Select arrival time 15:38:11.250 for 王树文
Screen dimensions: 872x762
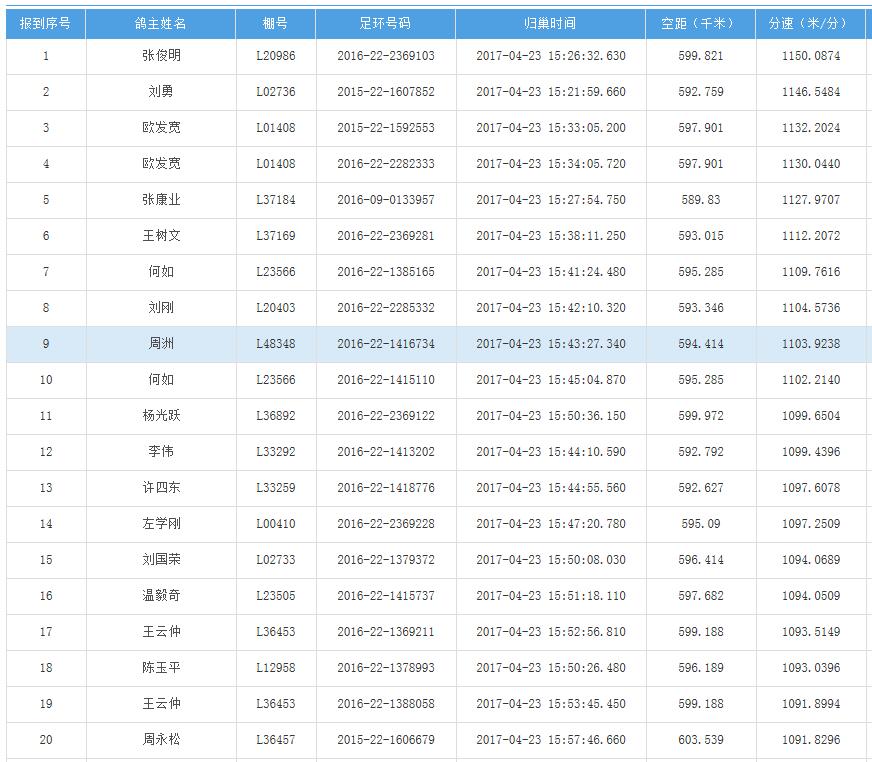pos(550,236)
